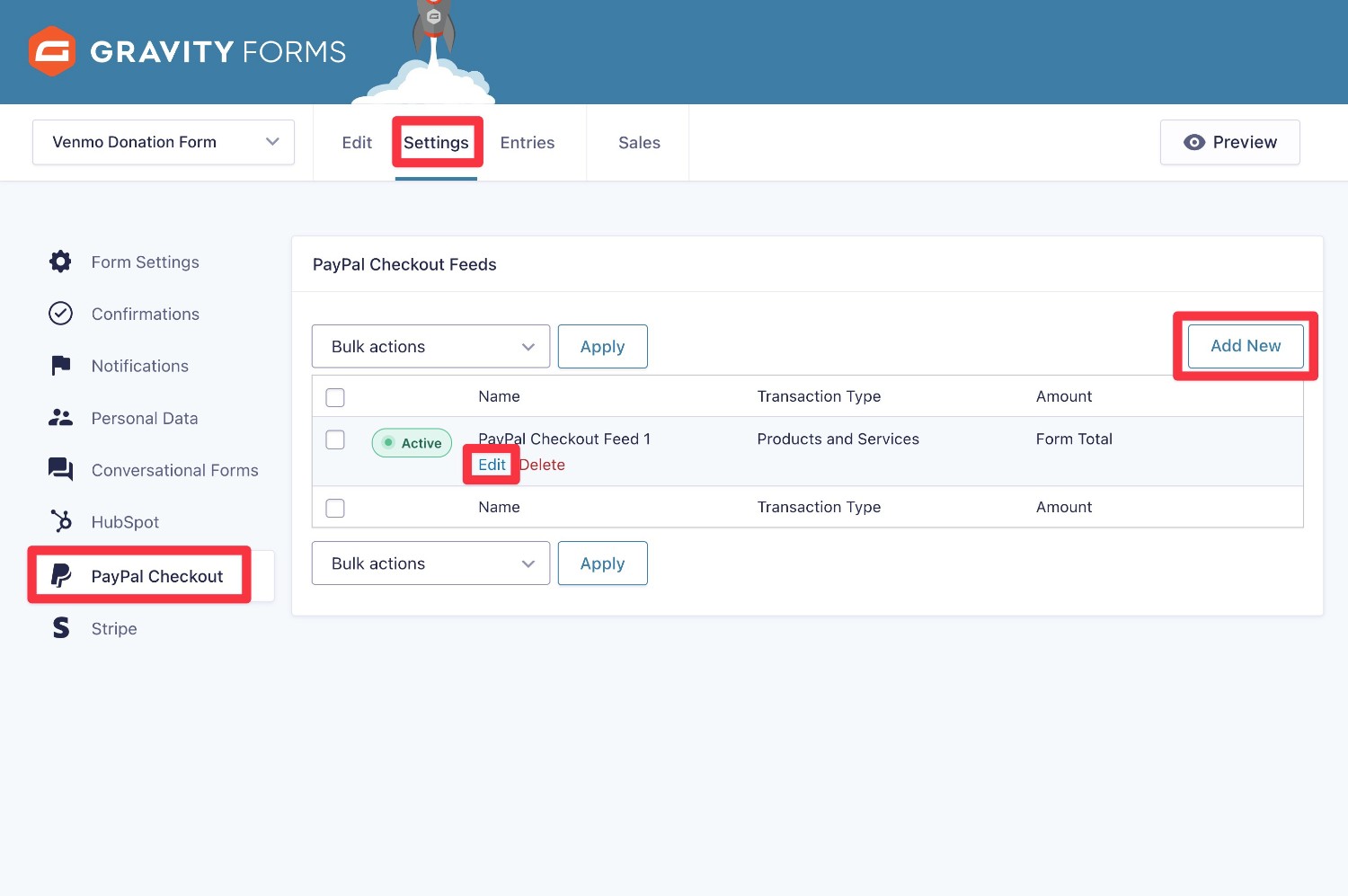The width and height of the screenshot is (1348, 896).
Task: Click the Preview button
Action: [x=1229, y=142]
